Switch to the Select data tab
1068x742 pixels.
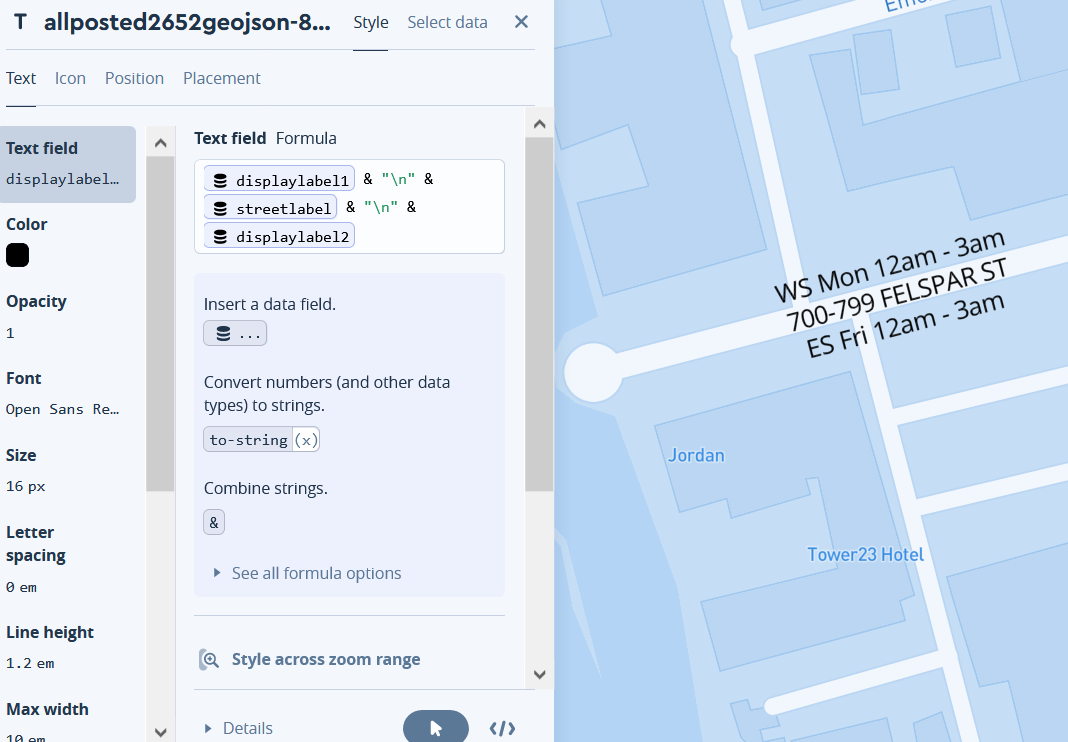tap(447, 22)
